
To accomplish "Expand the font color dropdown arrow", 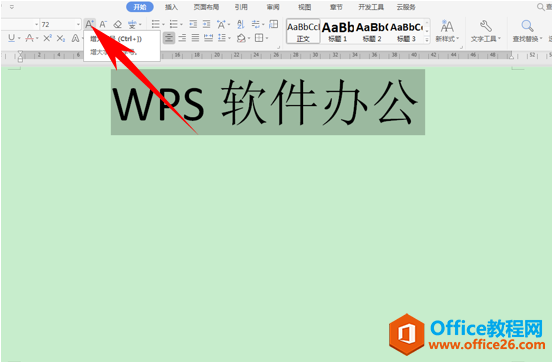I will tap(37, 38).
